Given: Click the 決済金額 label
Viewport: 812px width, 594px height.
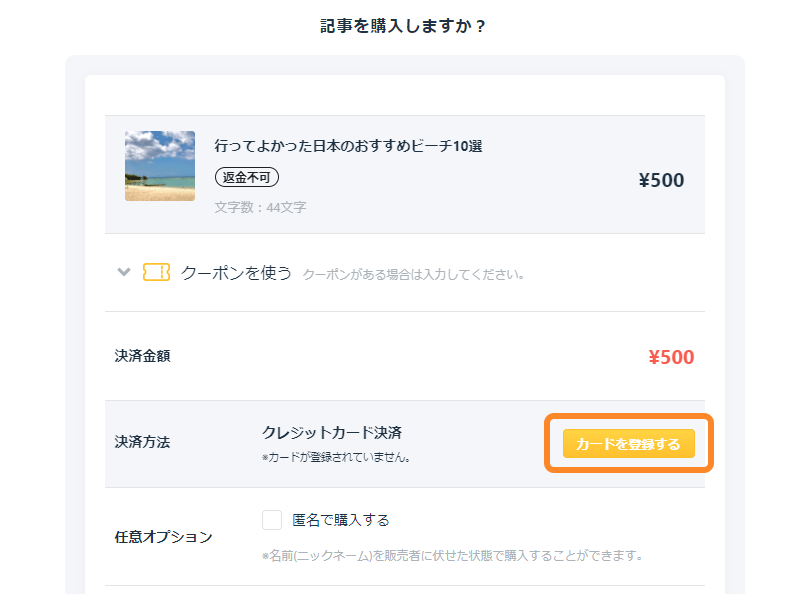Looking at the screenshot, I should tap(142, 356).
